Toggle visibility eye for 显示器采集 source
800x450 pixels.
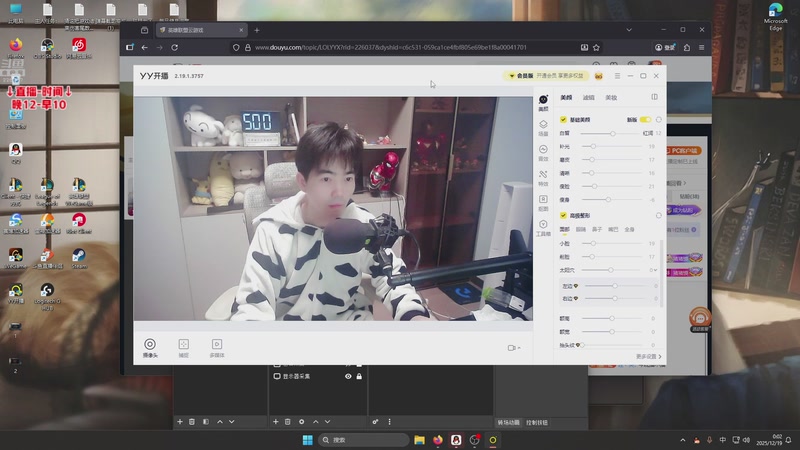click(348, 376)
